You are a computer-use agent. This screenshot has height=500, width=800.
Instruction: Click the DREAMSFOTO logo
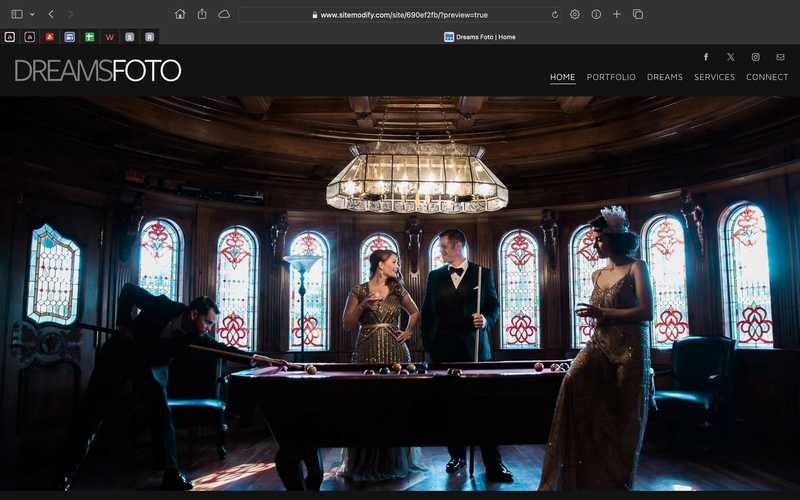(98, 70)
